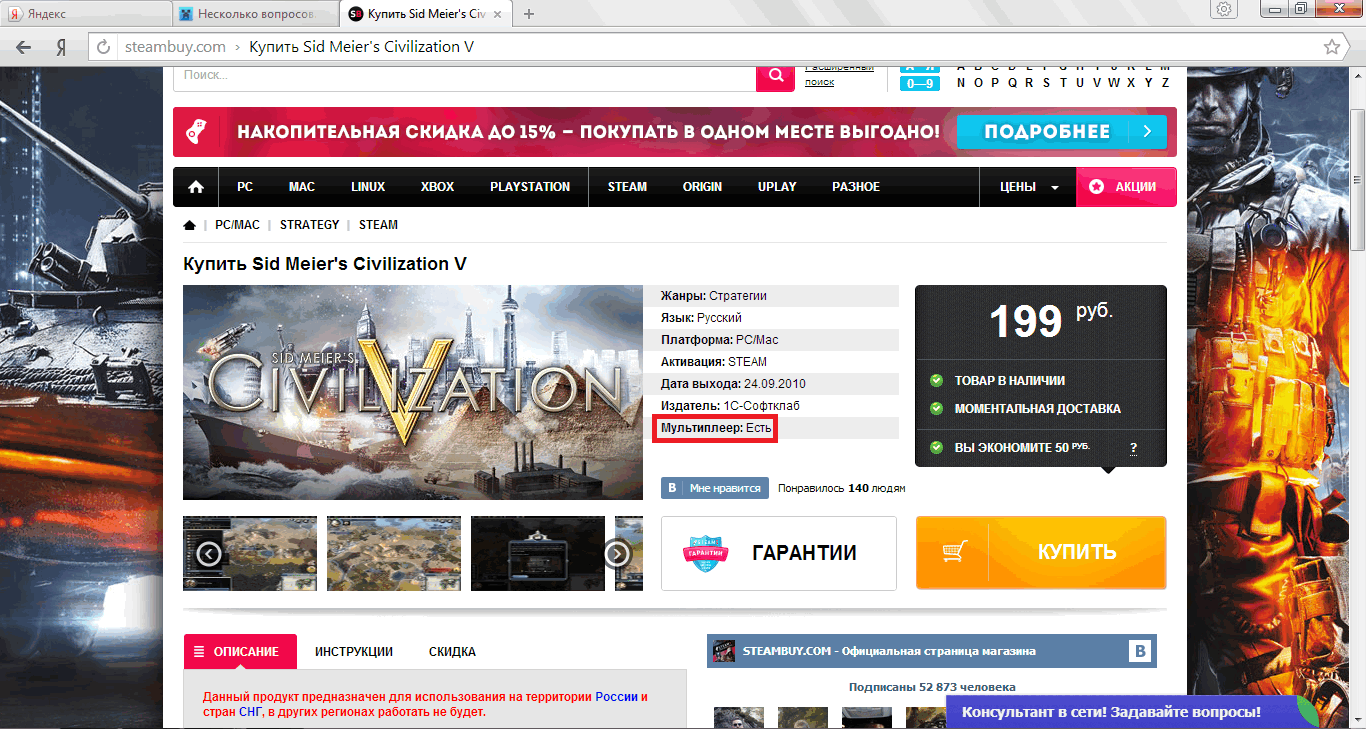This screenshot has width=1366, height=729.
Task: Click the VK 'B' logo in the community widget
Action: (x=1140, y=651)
